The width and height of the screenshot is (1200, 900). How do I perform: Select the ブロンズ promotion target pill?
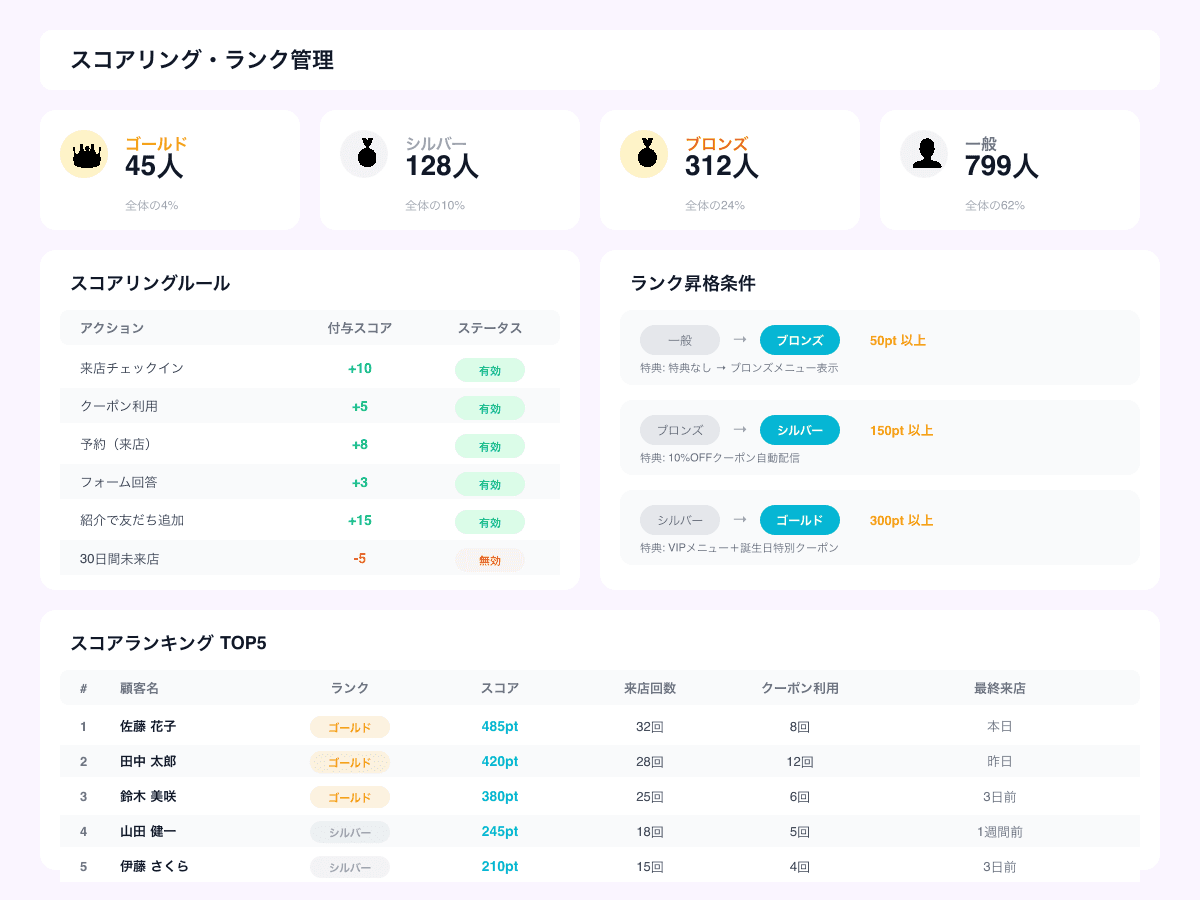pos(800,340)
